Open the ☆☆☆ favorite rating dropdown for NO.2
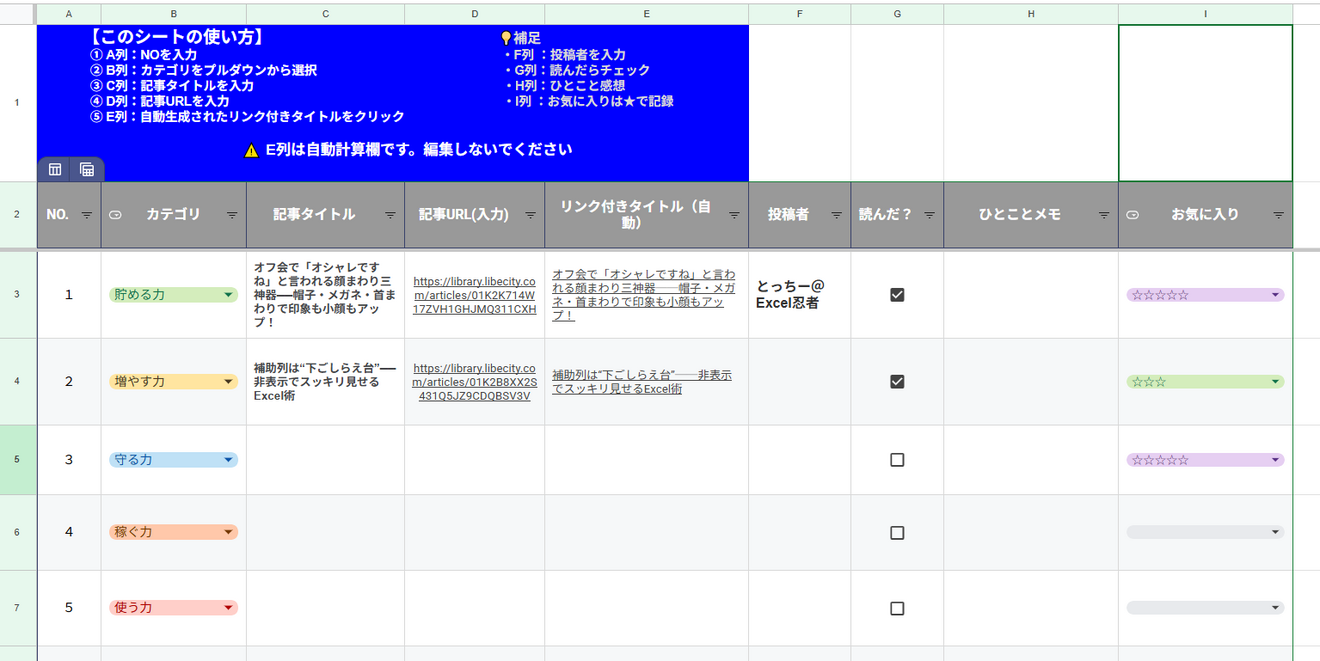The width and height of the screenshot is (1320, 661). (x=1276, y=381)
